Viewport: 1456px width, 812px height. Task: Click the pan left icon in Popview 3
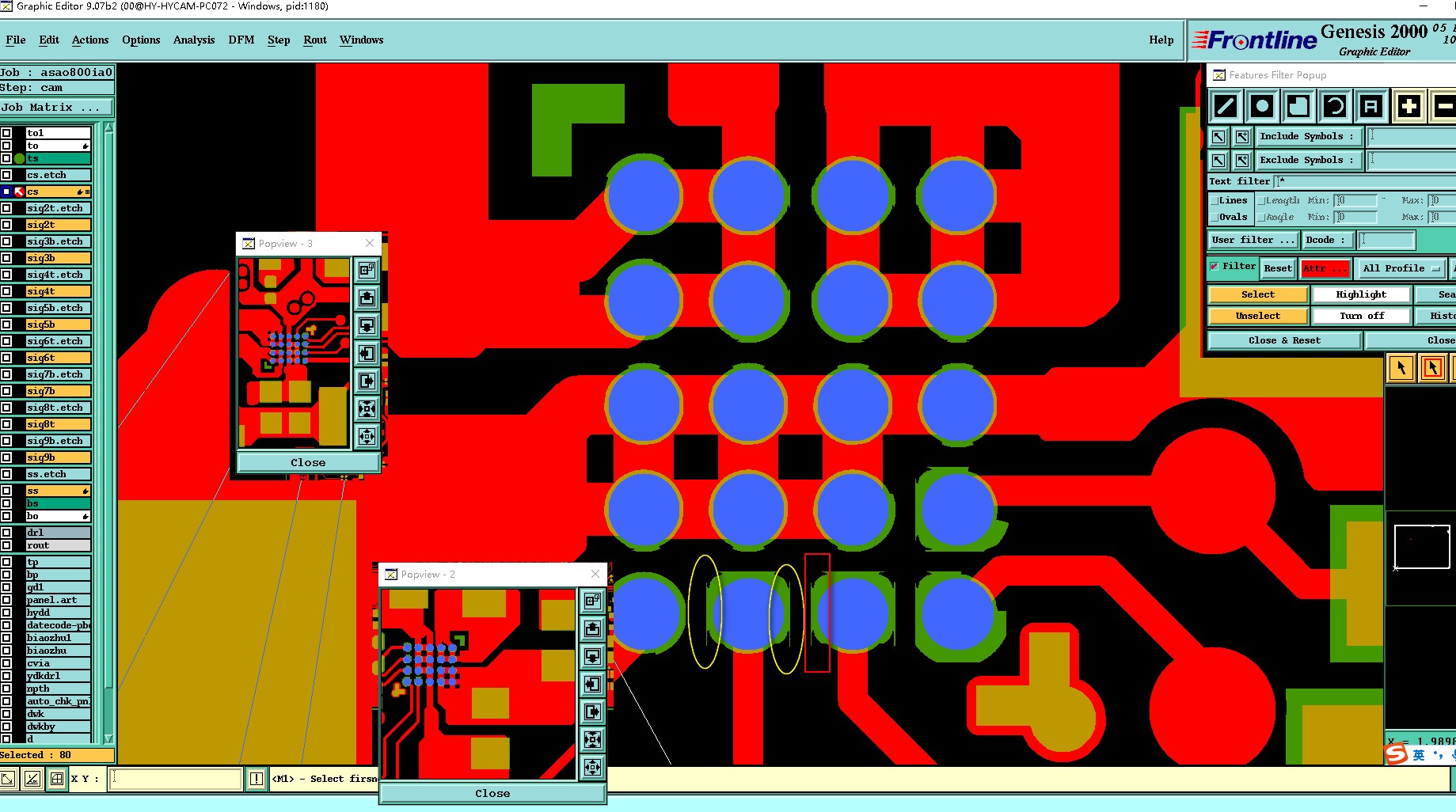pos(367,353)
